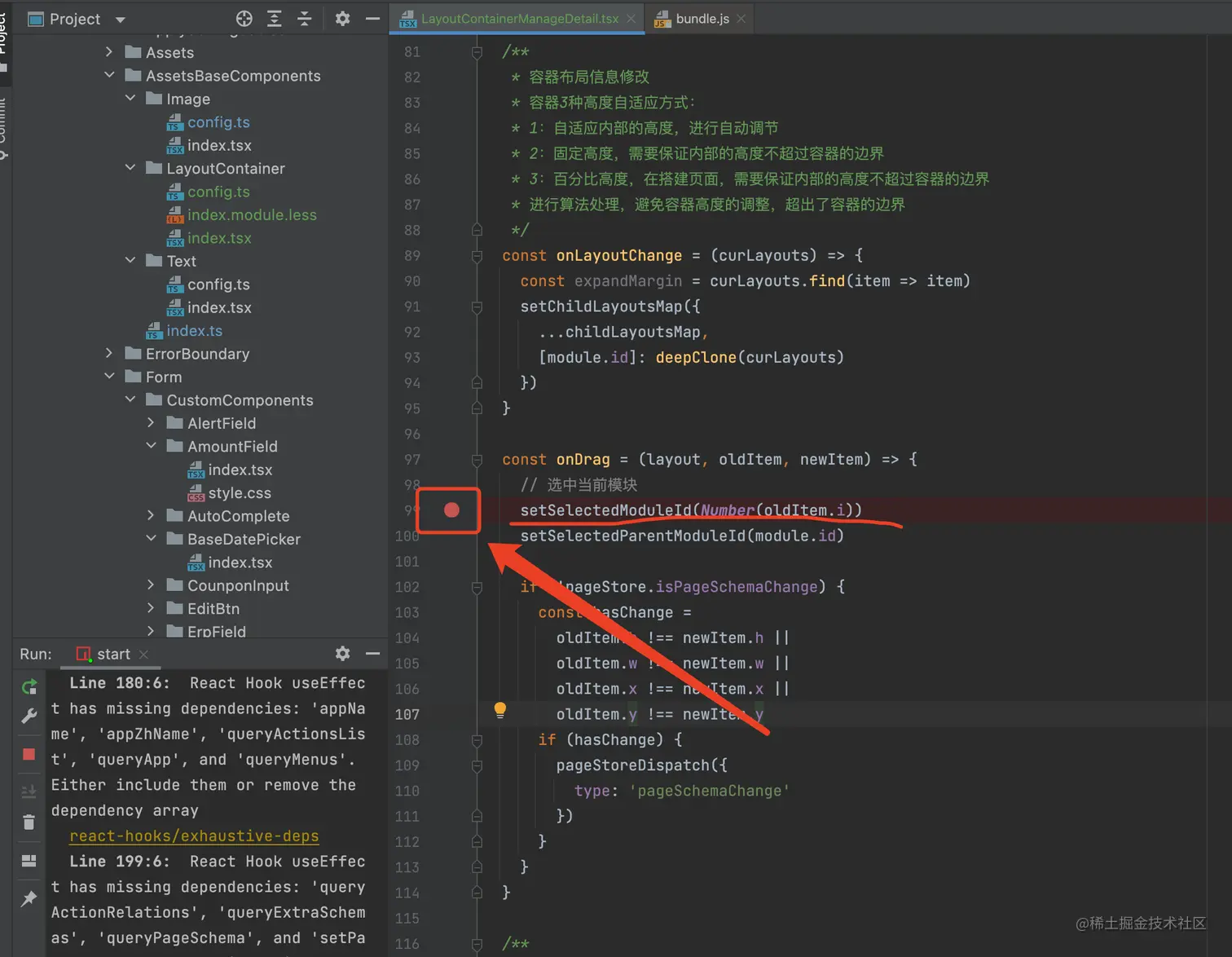Stop the running process with red square
The height and width of the screenshot is (957, 1232).
(x=29, y=754)
